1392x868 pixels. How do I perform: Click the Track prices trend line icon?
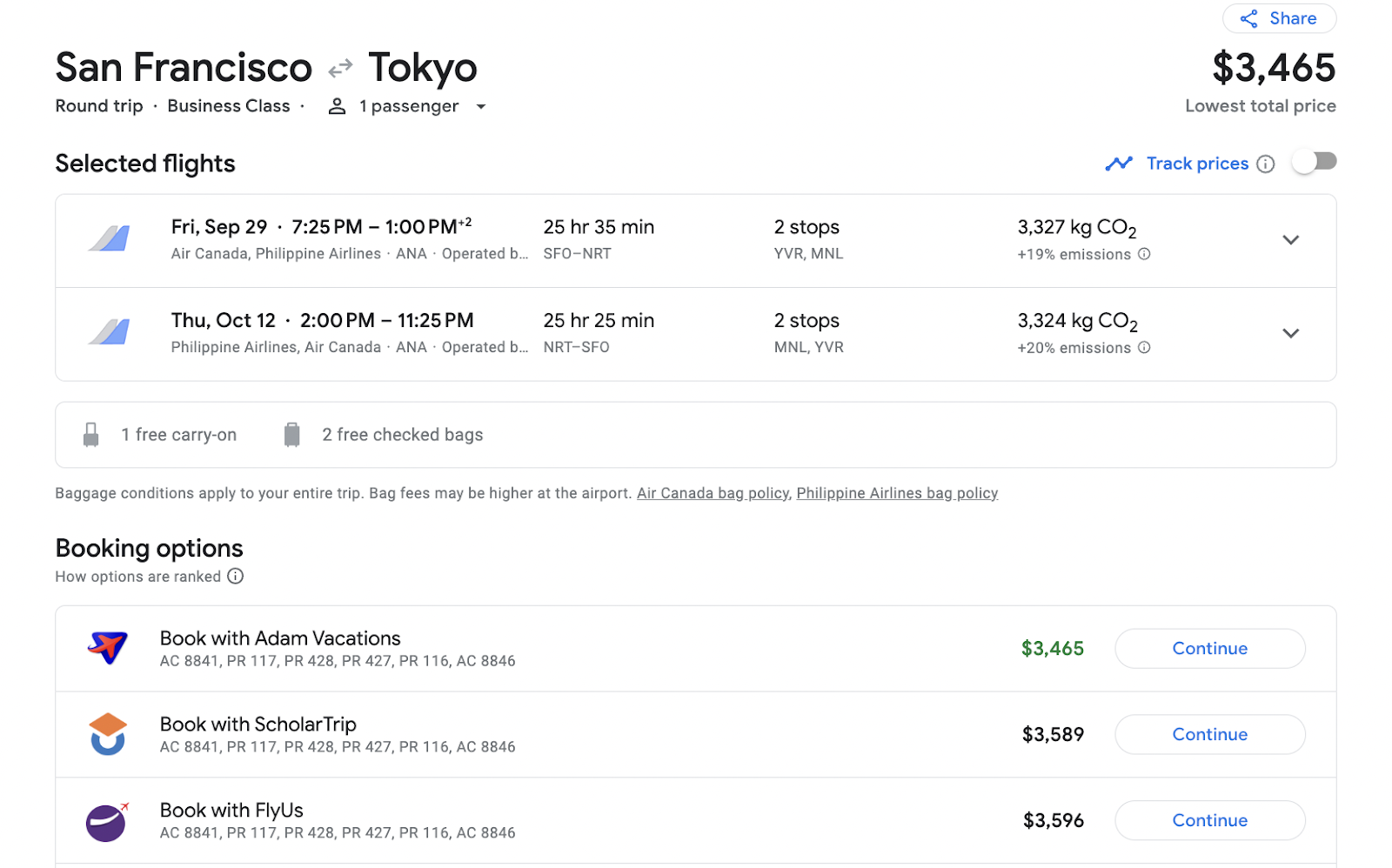pyautogui.click(x=1119, y=164)
